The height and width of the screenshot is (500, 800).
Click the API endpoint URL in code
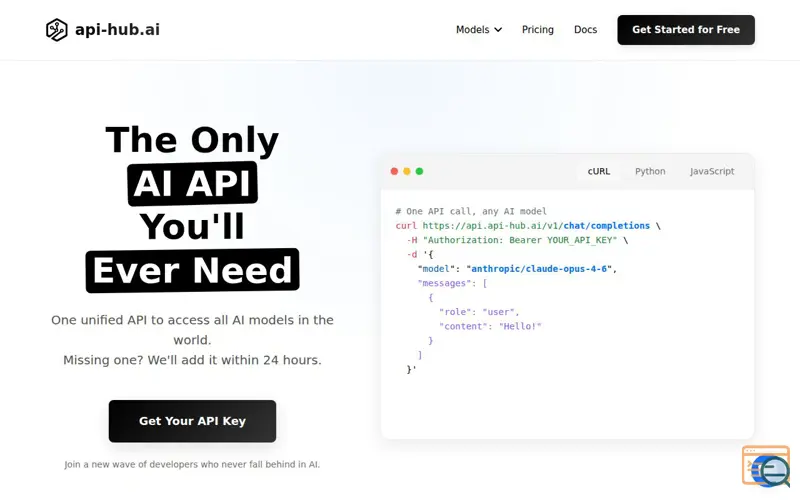536,226
